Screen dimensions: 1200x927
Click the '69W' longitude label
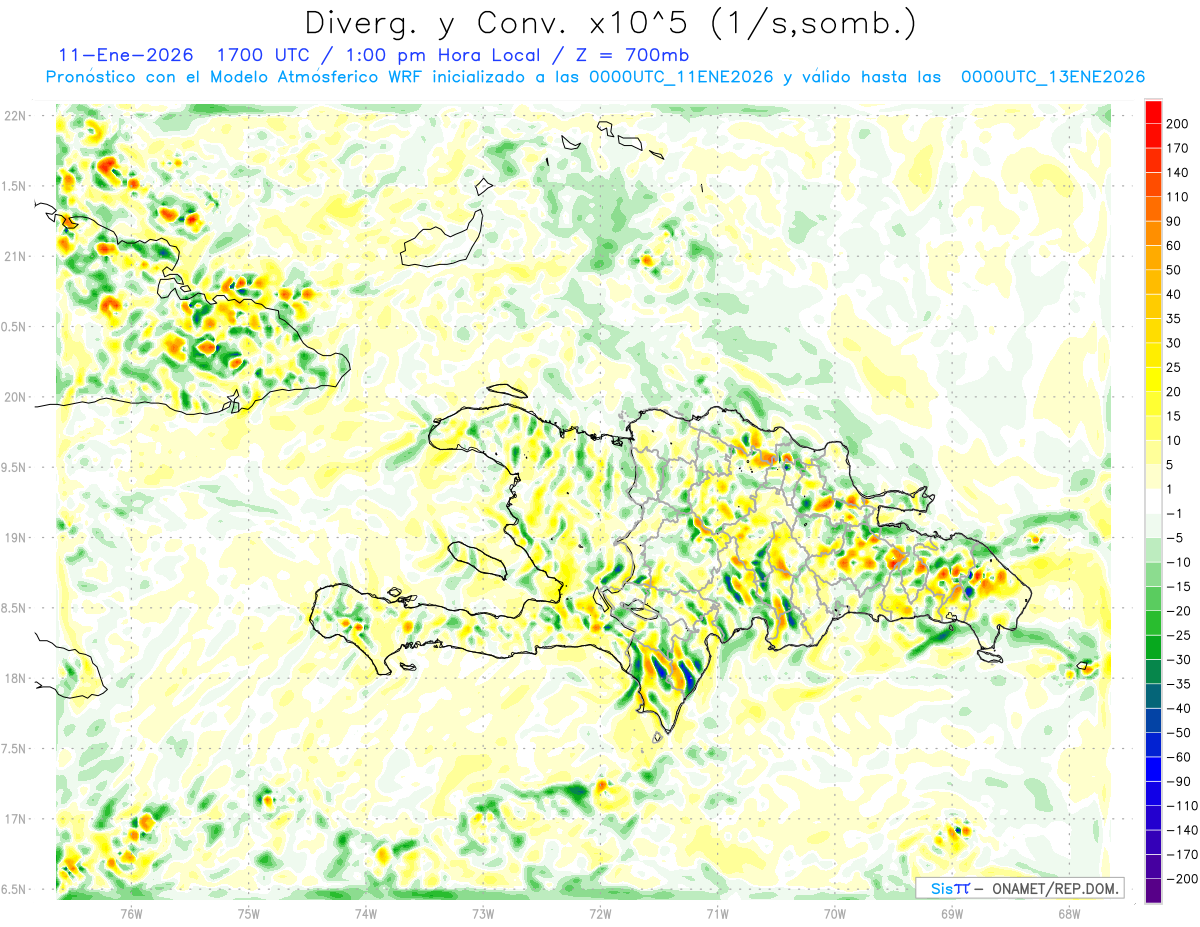952,912
